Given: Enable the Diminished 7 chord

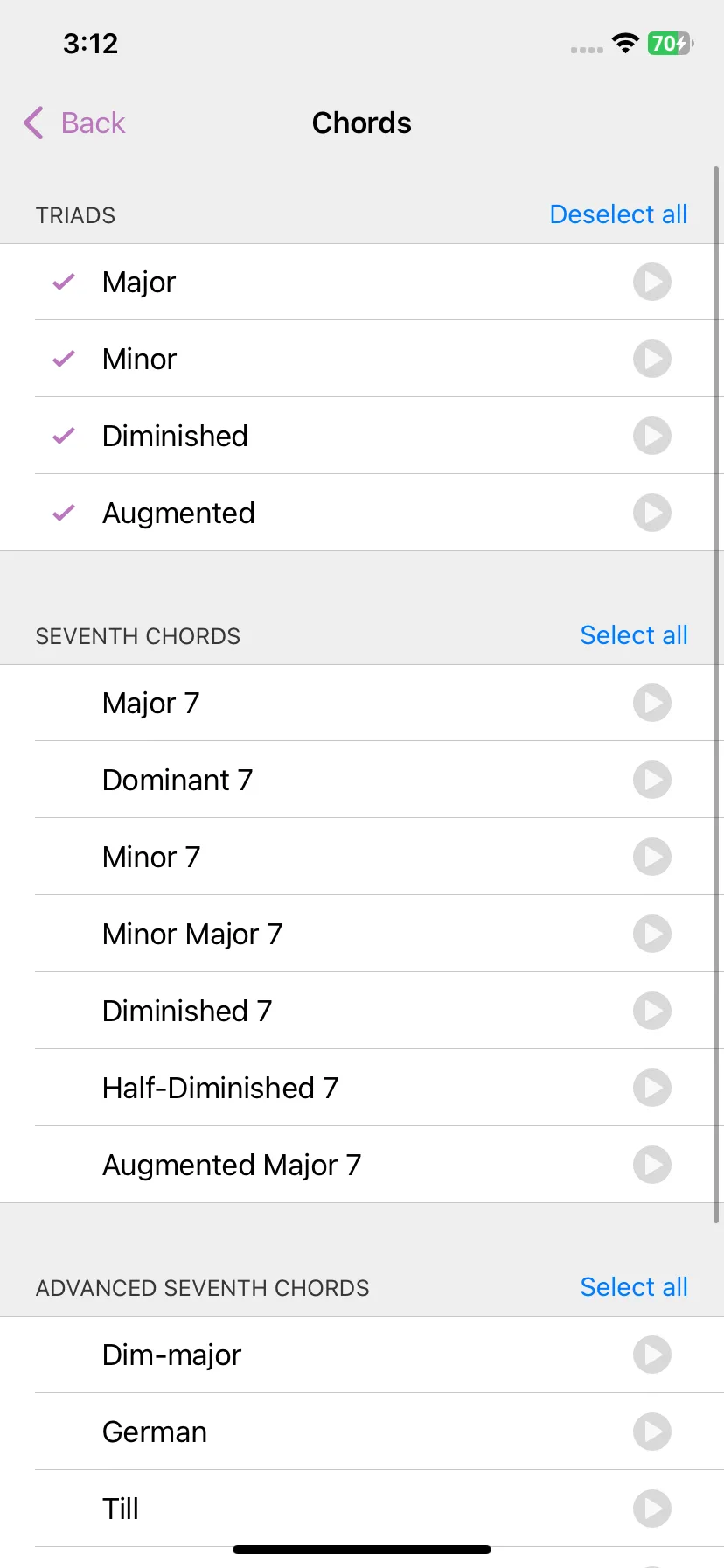Looking at the screenshot, I should coord(362,1011).
